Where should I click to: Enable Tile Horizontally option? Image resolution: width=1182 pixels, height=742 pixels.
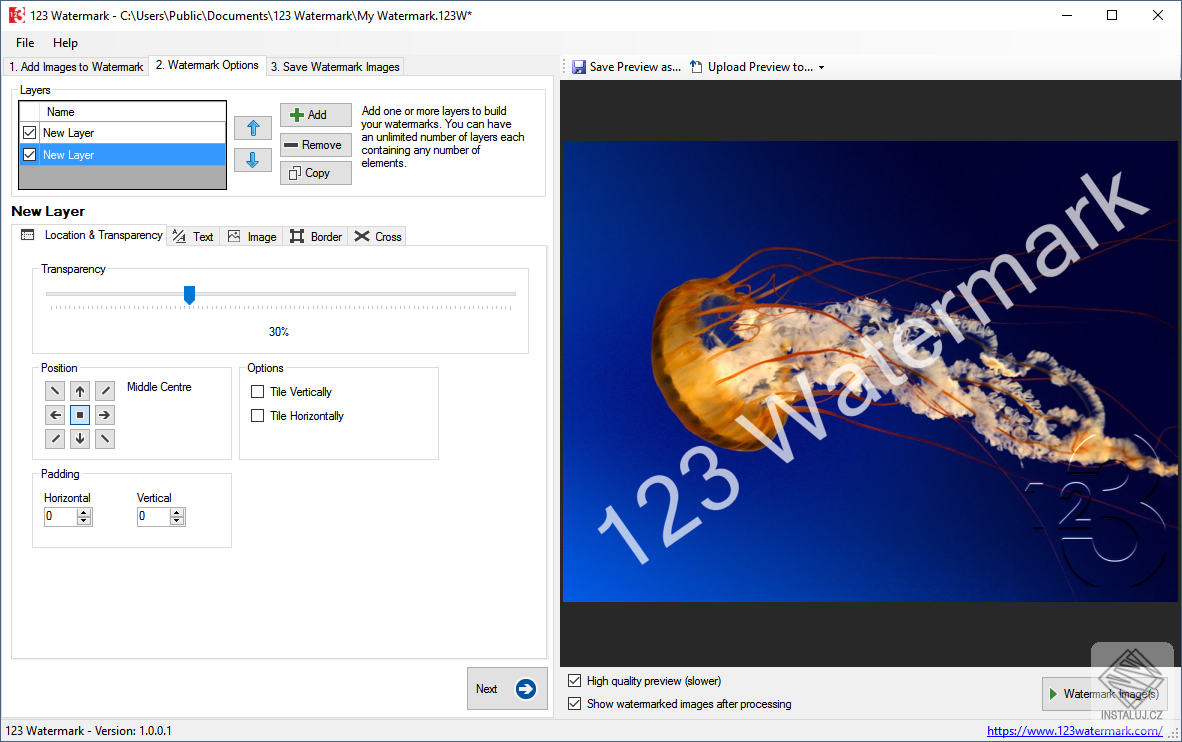[258, 415]
